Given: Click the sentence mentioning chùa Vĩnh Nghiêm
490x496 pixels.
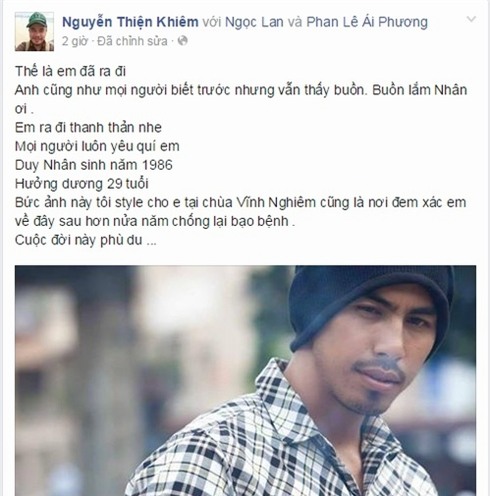Looking at the screenshot, I should pyautogui.click(x=240, y=202).
